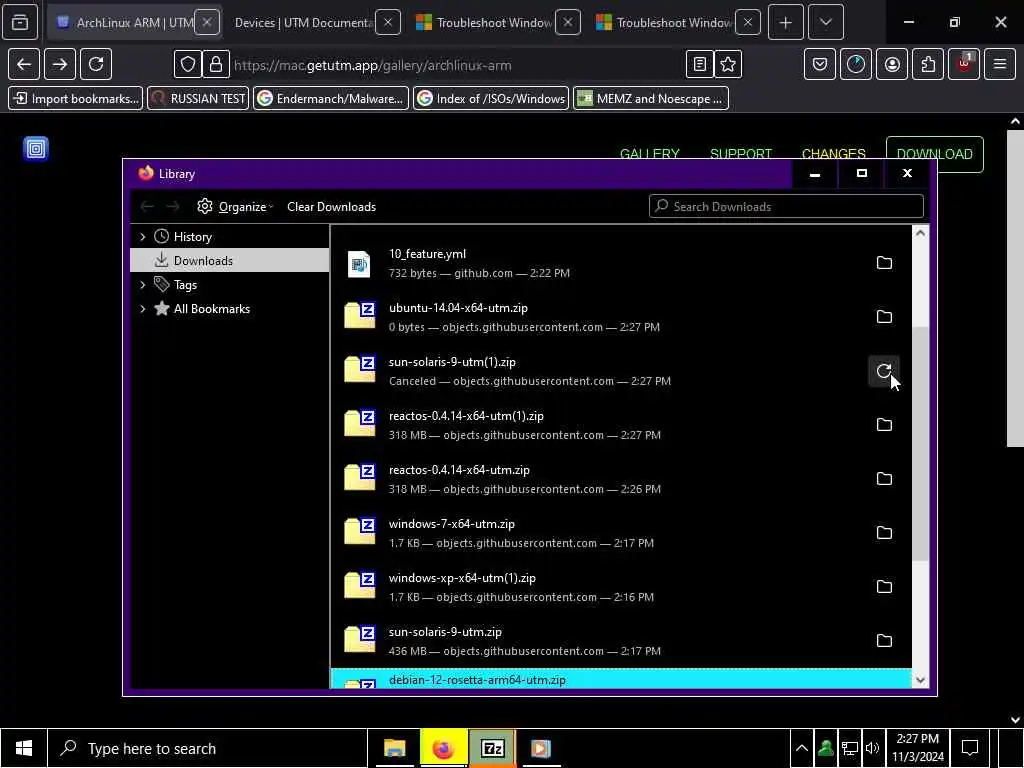Open Index of /ISOs/Windows bookmark

pos(491,99)
